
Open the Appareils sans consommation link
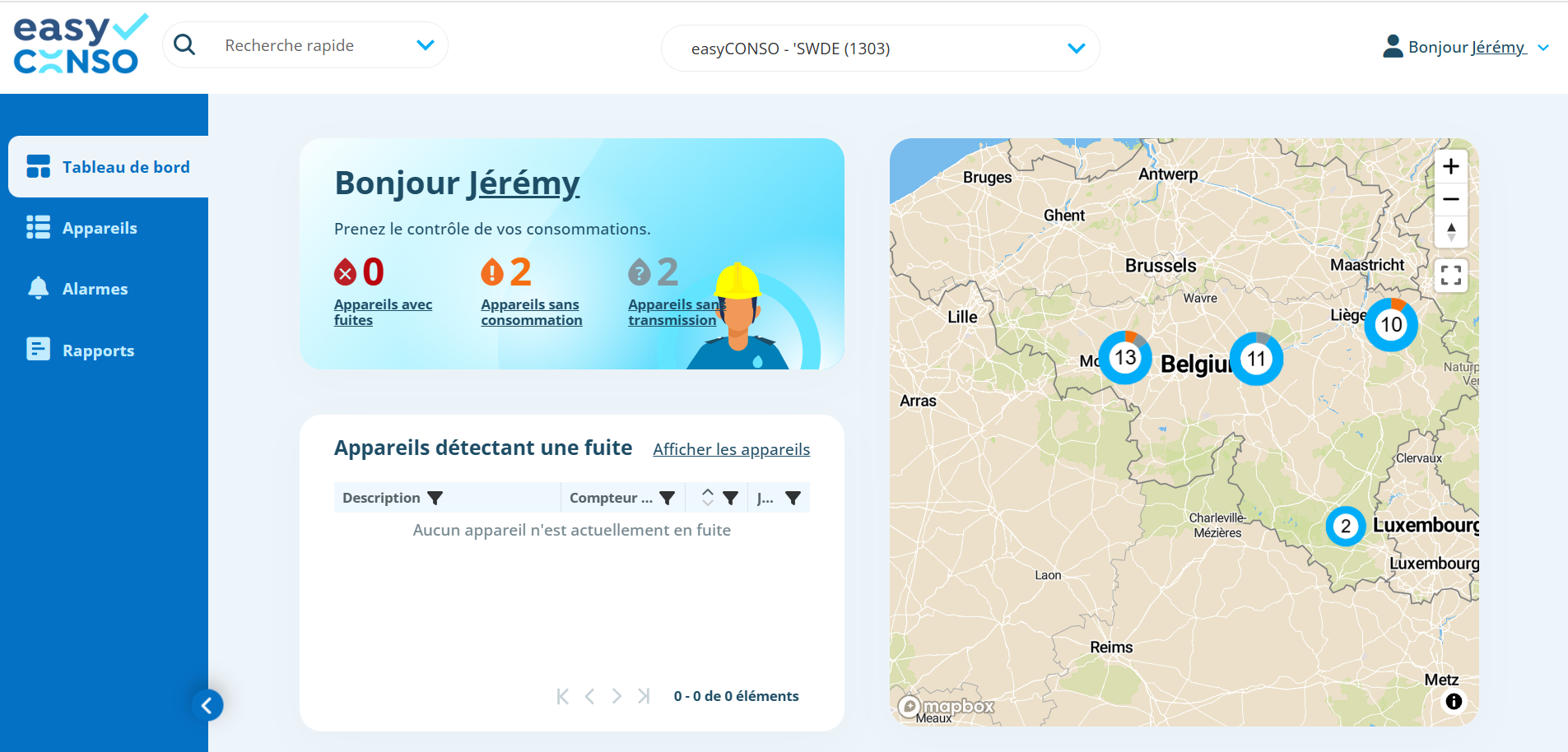tap(531, 313)
